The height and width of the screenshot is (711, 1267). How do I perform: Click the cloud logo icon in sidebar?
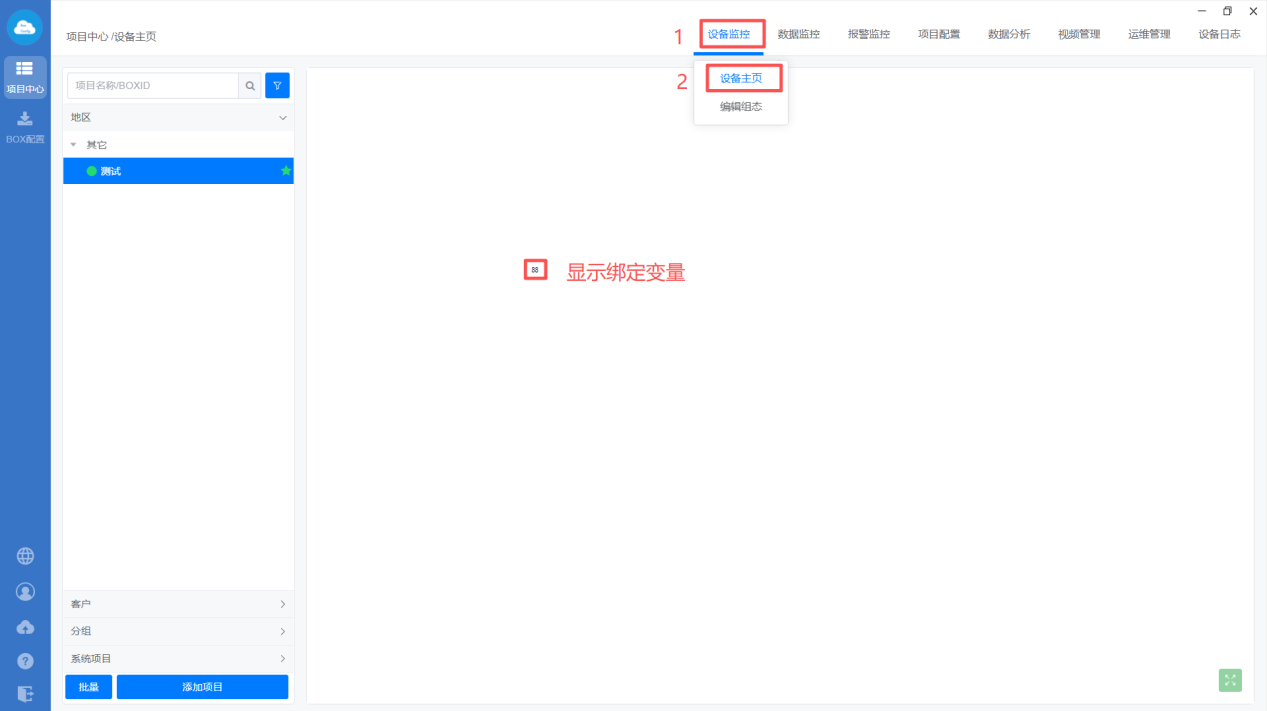25,27
